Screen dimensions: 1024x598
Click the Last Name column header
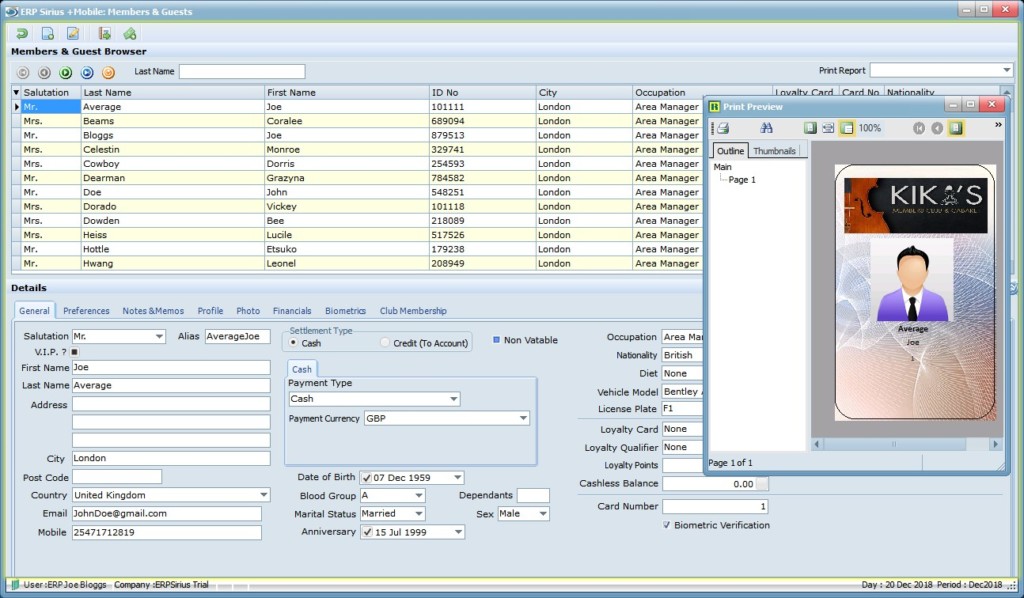(x=172, y=92)
